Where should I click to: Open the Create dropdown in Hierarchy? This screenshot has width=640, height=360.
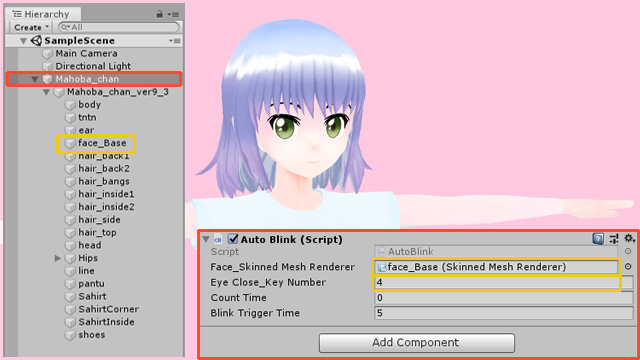tap(31, 27)
